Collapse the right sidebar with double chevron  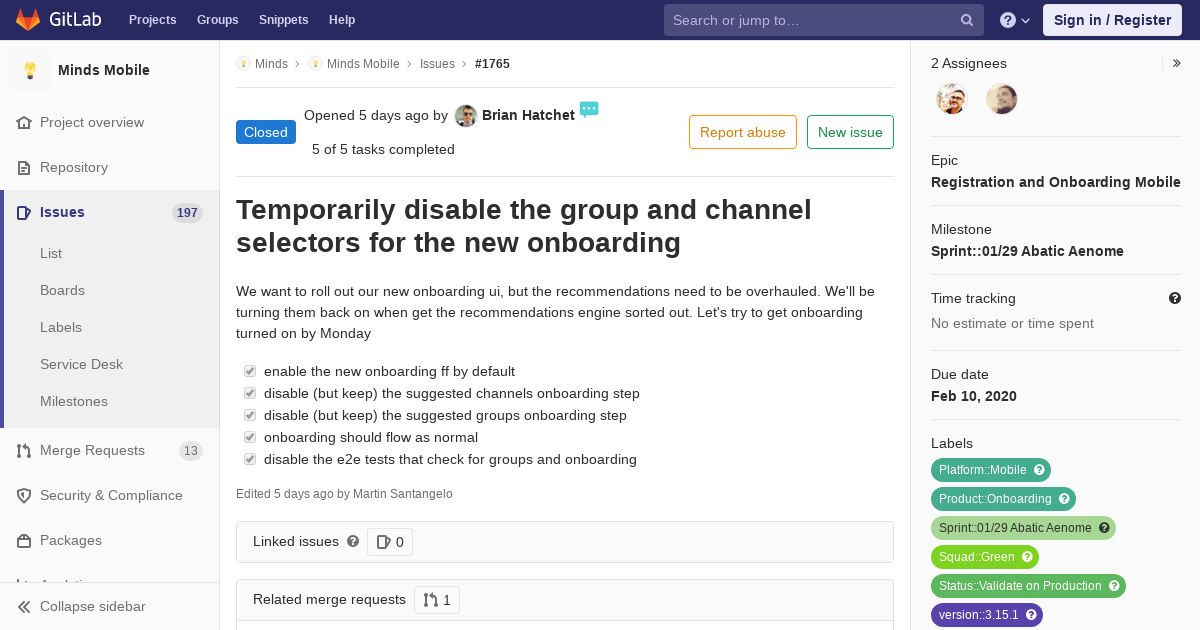pos(1177,63)
